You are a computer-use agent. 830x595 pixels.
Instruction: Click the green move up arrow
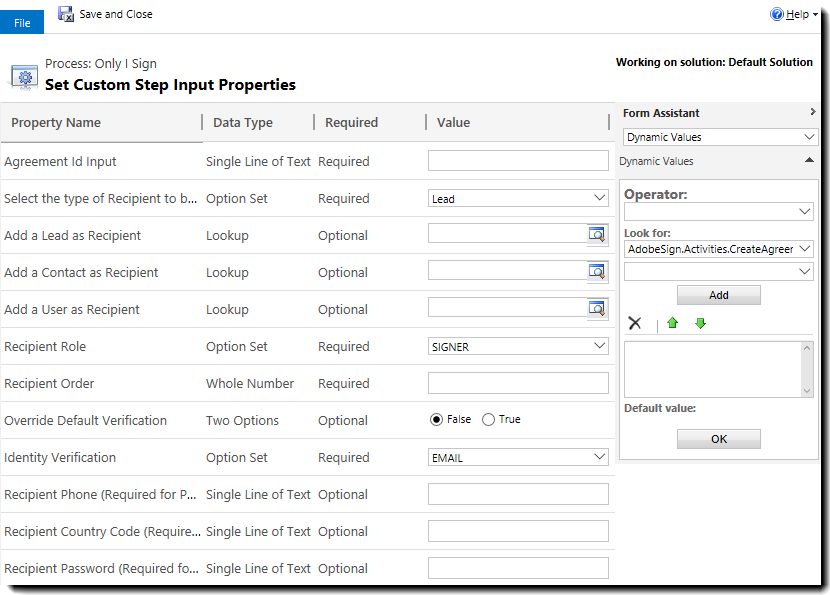tap(673, 322)
